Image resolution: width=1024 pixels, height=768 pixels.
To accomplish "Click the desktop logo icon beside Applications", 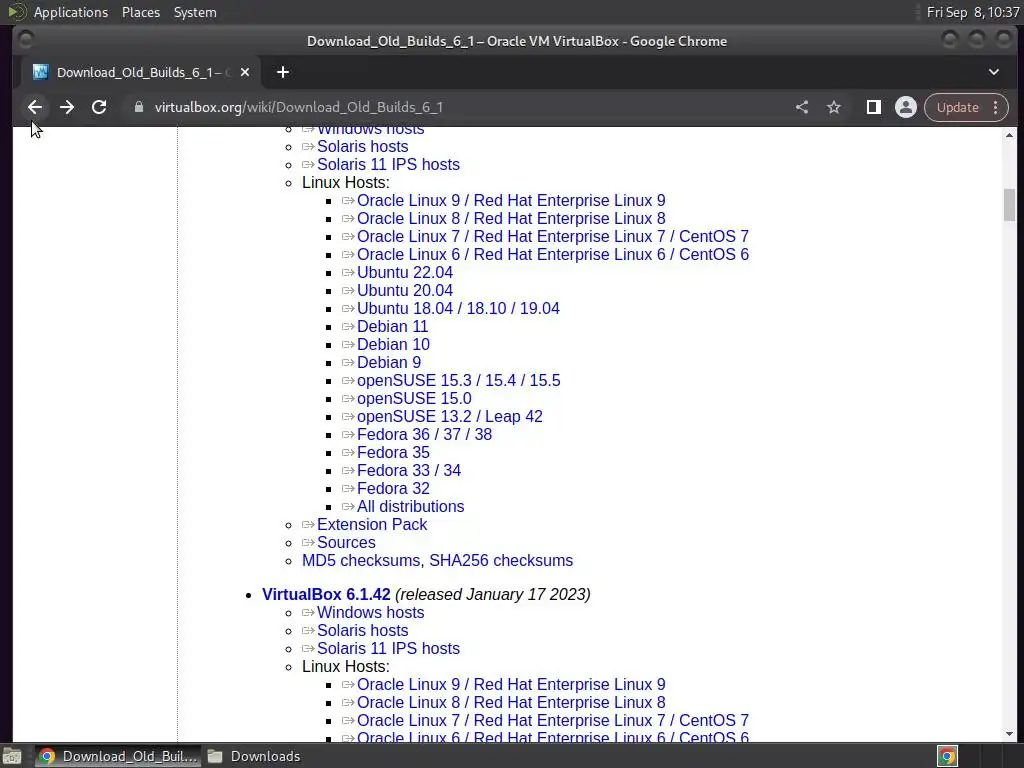I will [16, 12].
